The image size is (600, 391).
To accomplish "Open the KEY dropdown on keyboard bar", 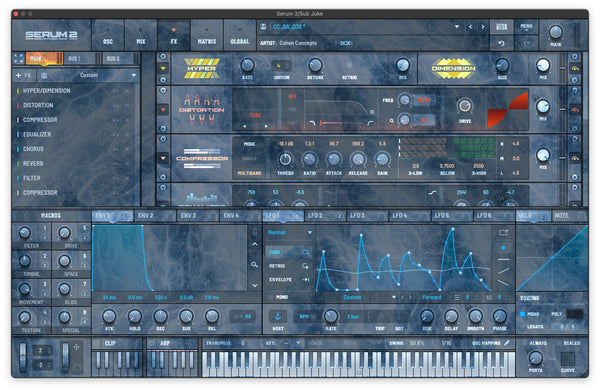I will (x=298, y=343).
